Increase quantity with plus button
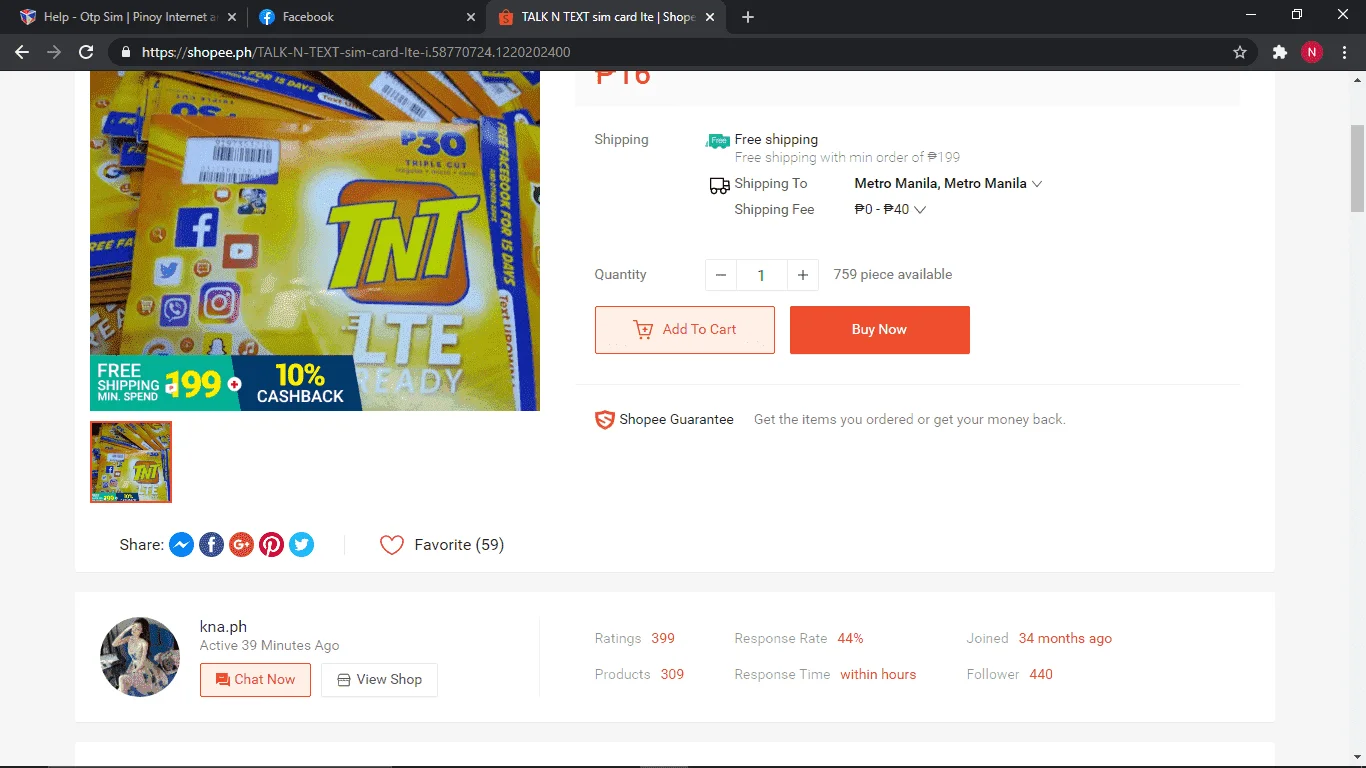This screenshot has width=1366, height=768. [x=802, y=275]
